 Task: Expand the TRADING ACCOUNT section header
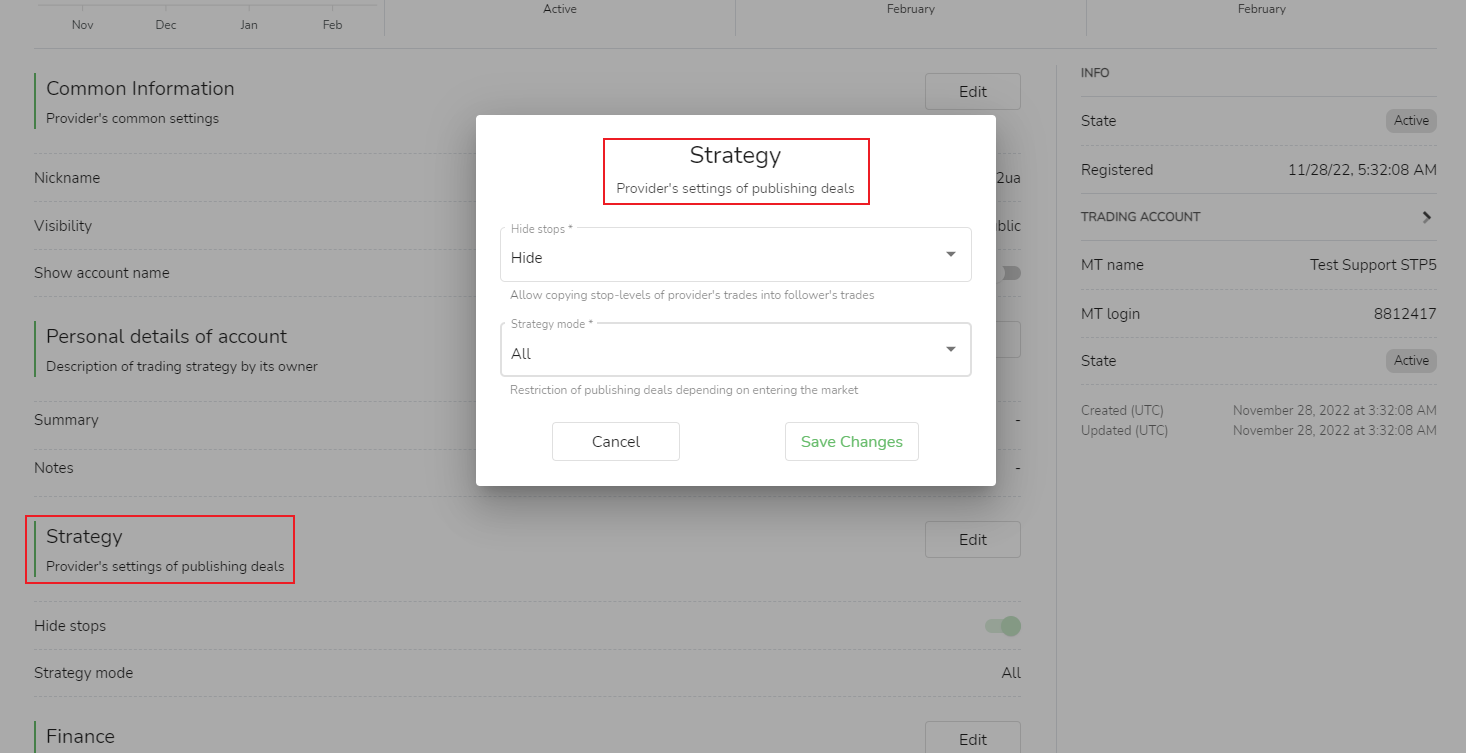pos(1141,217)
